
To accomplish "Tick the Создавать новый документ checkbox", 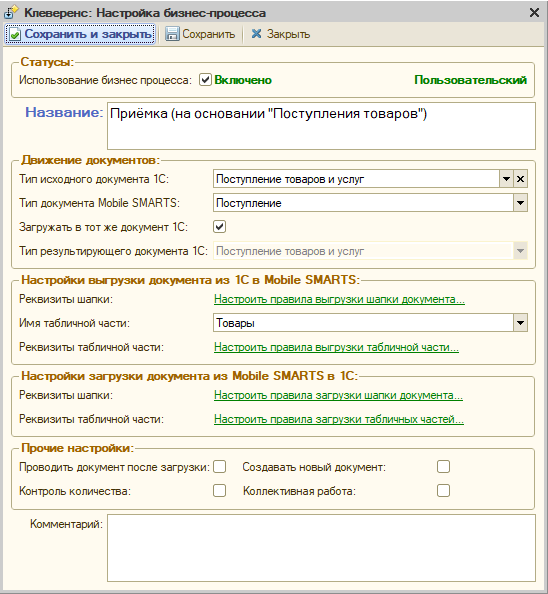I will 443,467.
